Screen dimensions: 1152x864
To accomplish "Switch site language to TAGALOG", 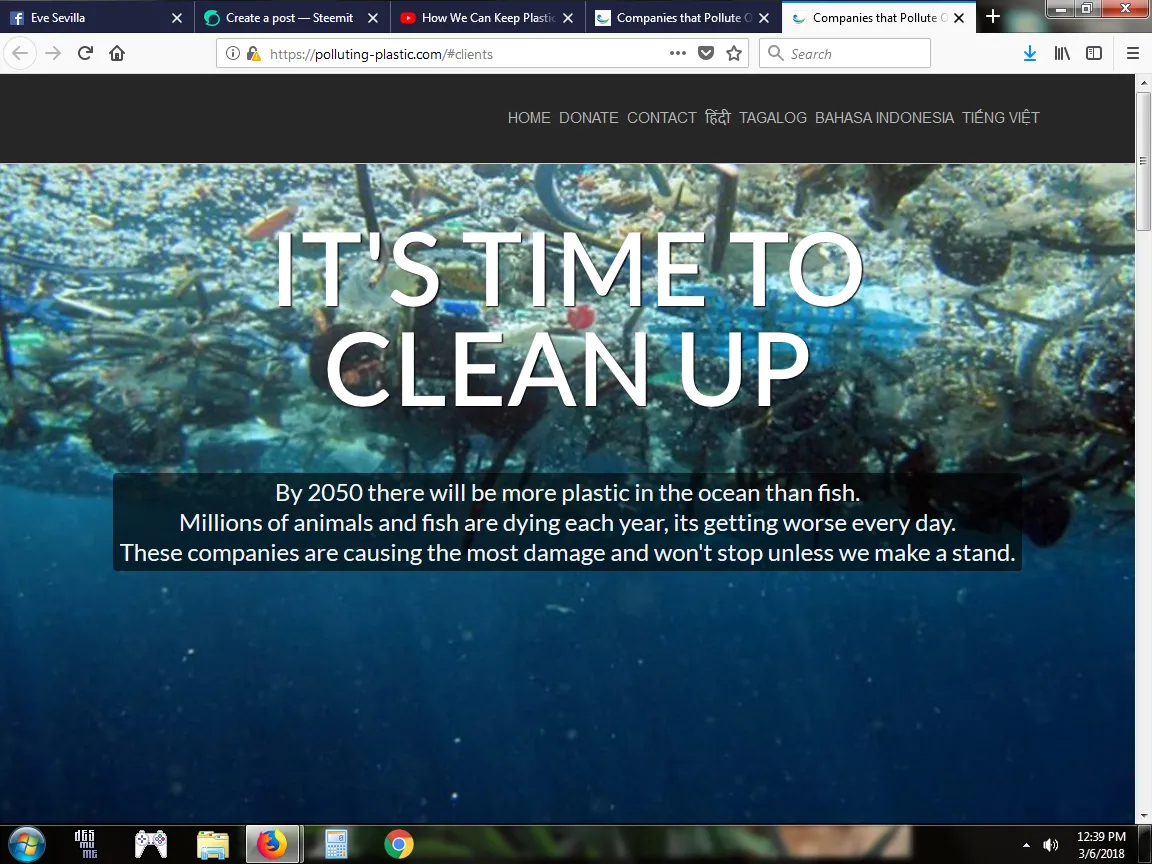I will (x=773, y=118).
